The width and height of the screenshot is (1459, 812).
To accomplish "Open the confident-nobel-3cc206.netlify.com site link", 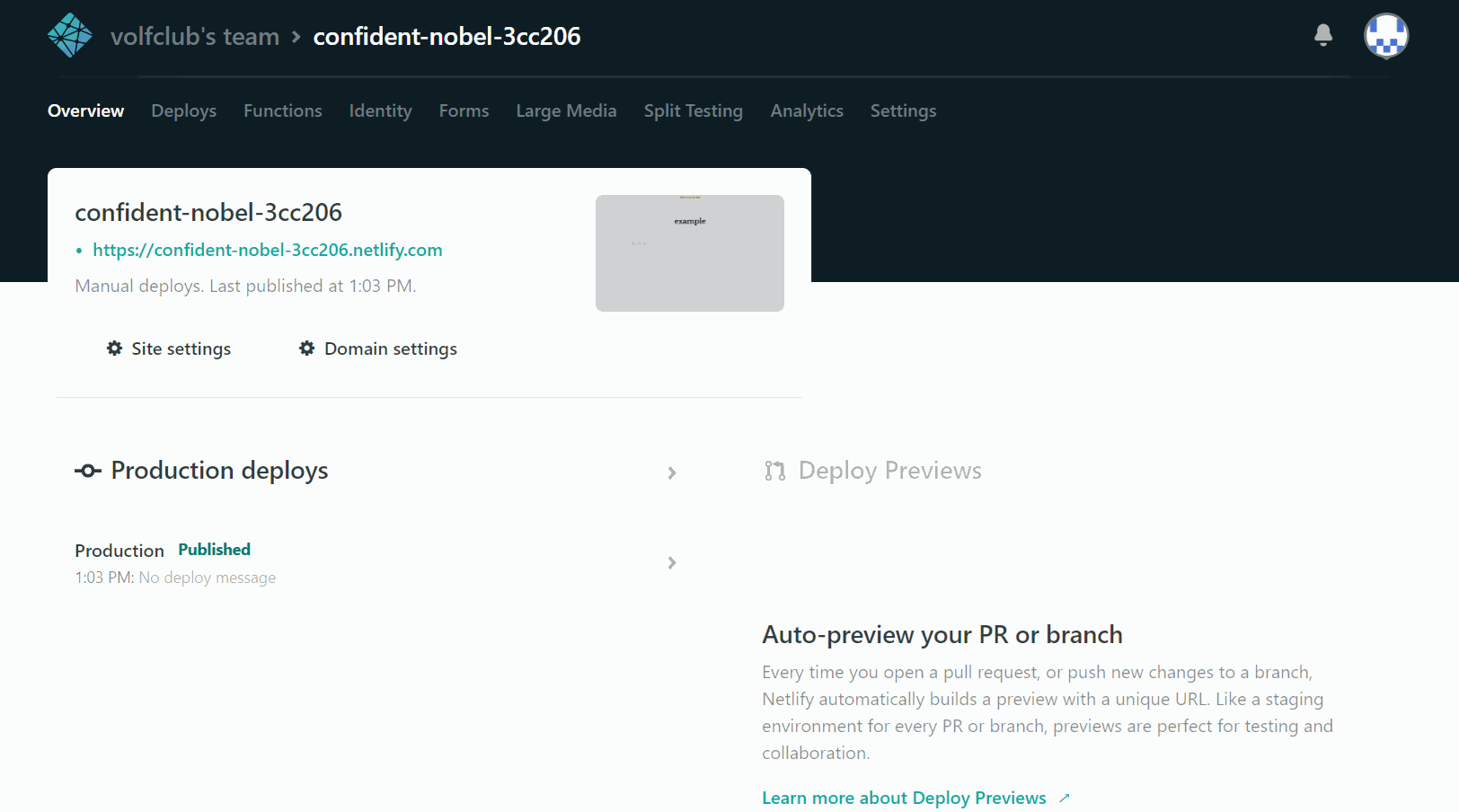I will [x=268, y=250].
